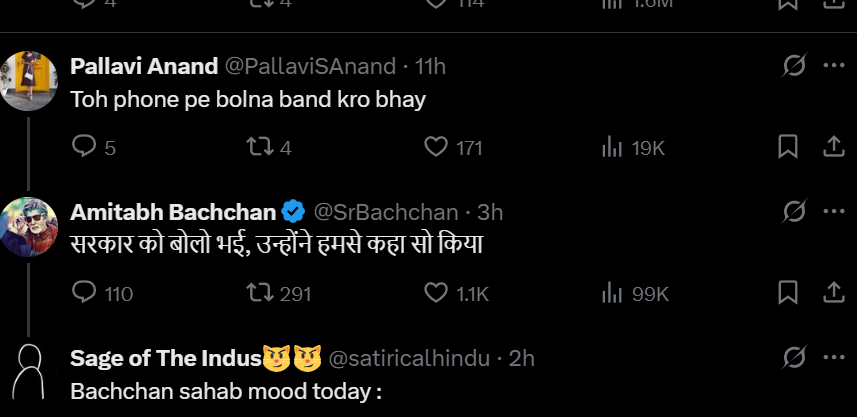Image resolution: width=857 pixels, height=417 pixels.
Task: Open more options for Sage of The Indus tweet
Action: click(x=834, y=357)
